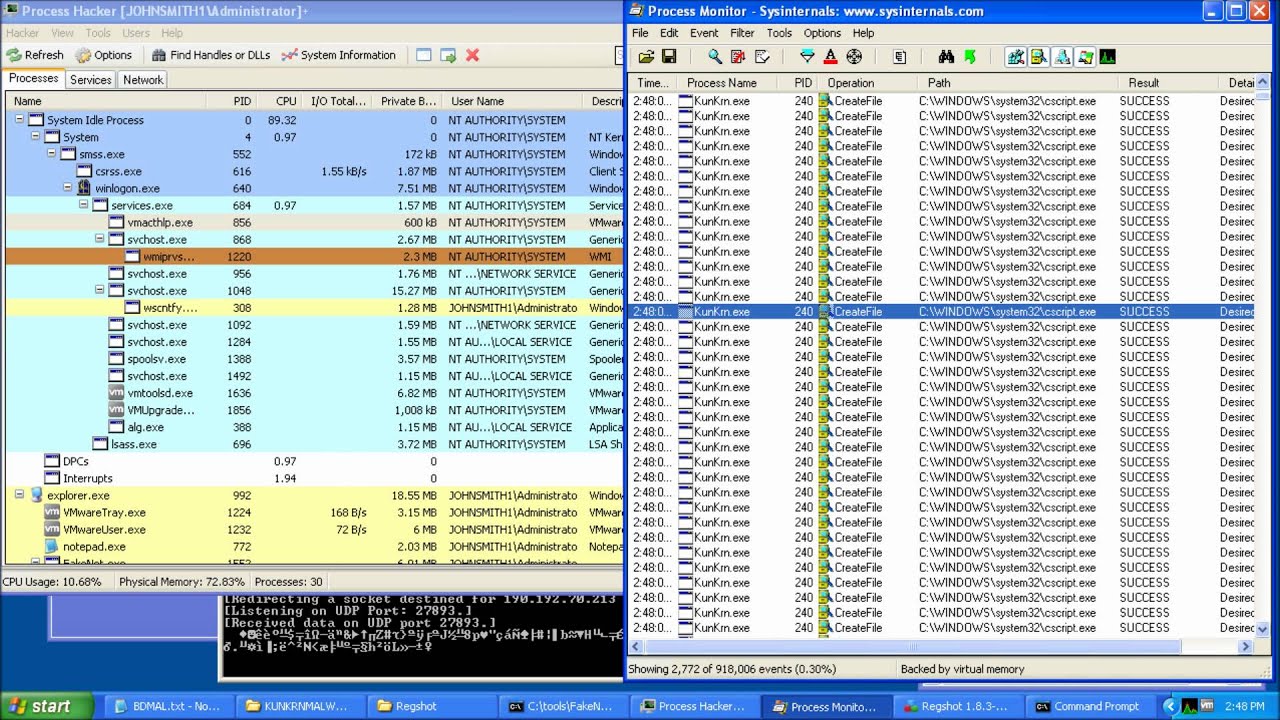Click the crosshair Include Process From Window icon
Image resolution: width=1280 pixels, height=720 pixels.
tap(854, 57)
